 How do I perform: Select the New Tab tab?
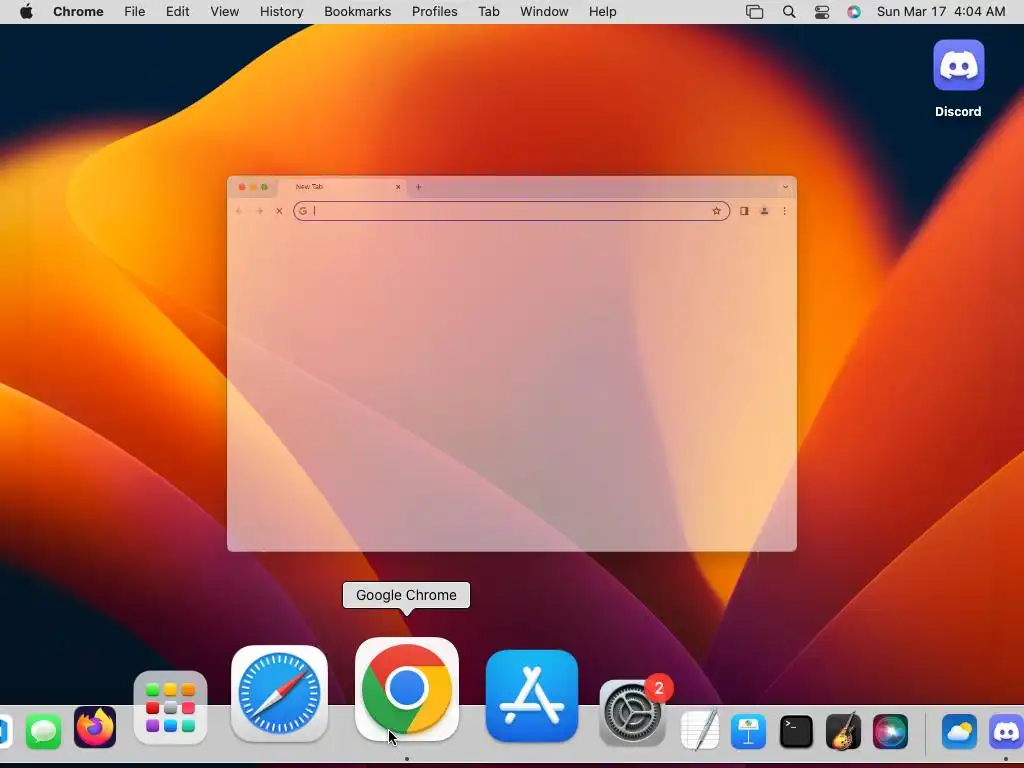click(x=342, y=187)
